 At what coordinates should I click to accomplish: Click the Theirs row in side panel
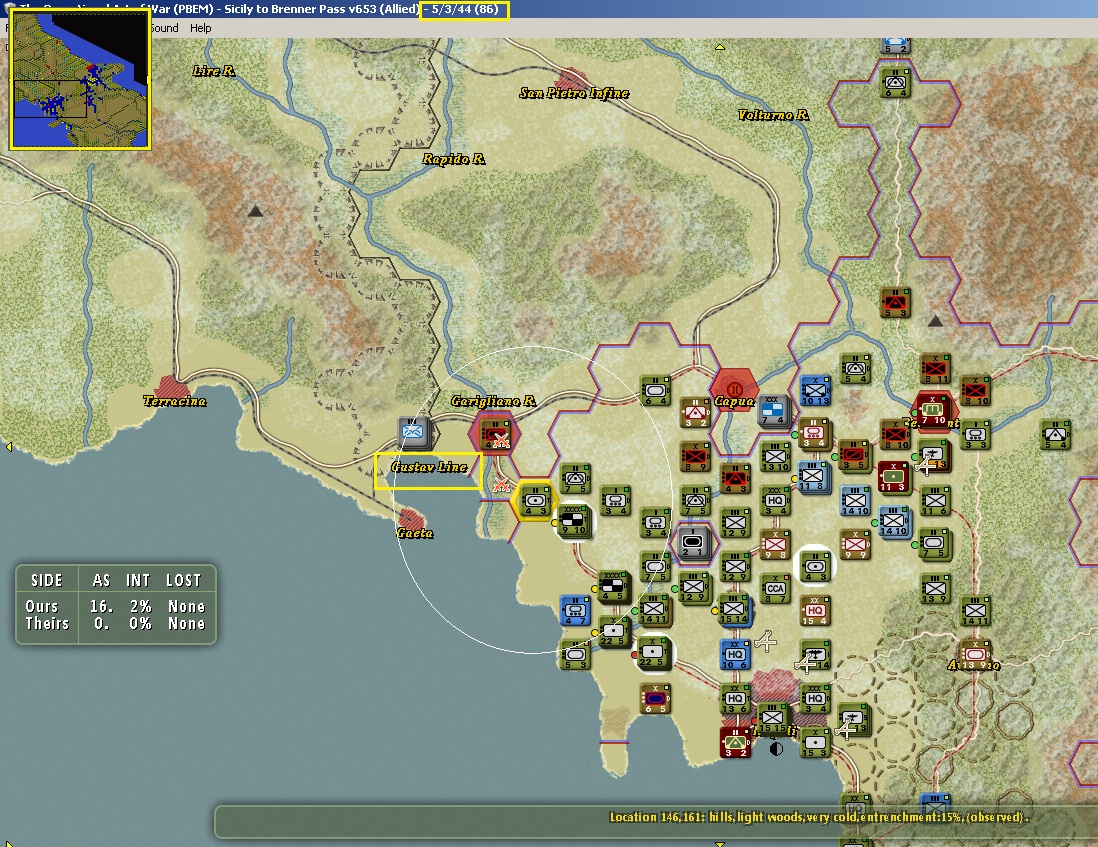coord(116,623)
